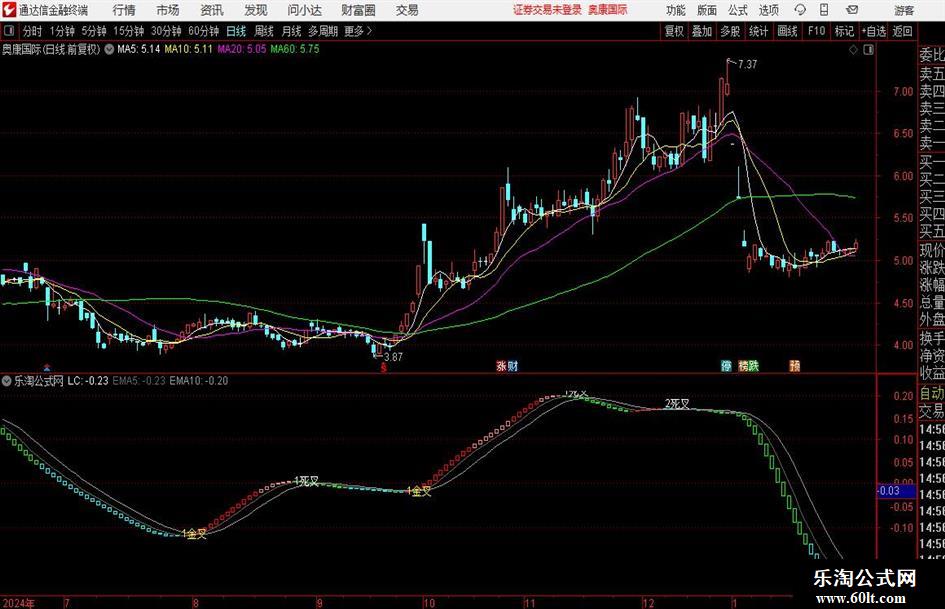
Task: Click the MA60: 5.75 indicator label
Action: 295,49
